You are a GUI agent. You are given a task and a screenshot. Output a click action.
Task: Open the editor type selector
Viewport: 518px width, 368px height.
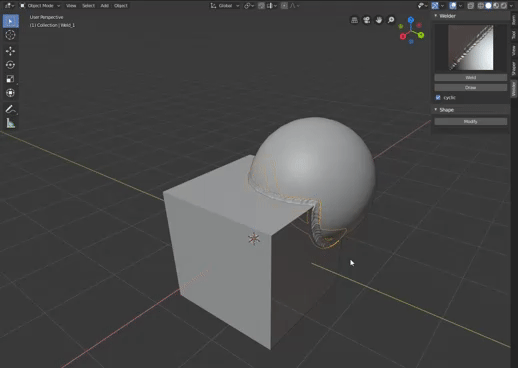[9, 5]
